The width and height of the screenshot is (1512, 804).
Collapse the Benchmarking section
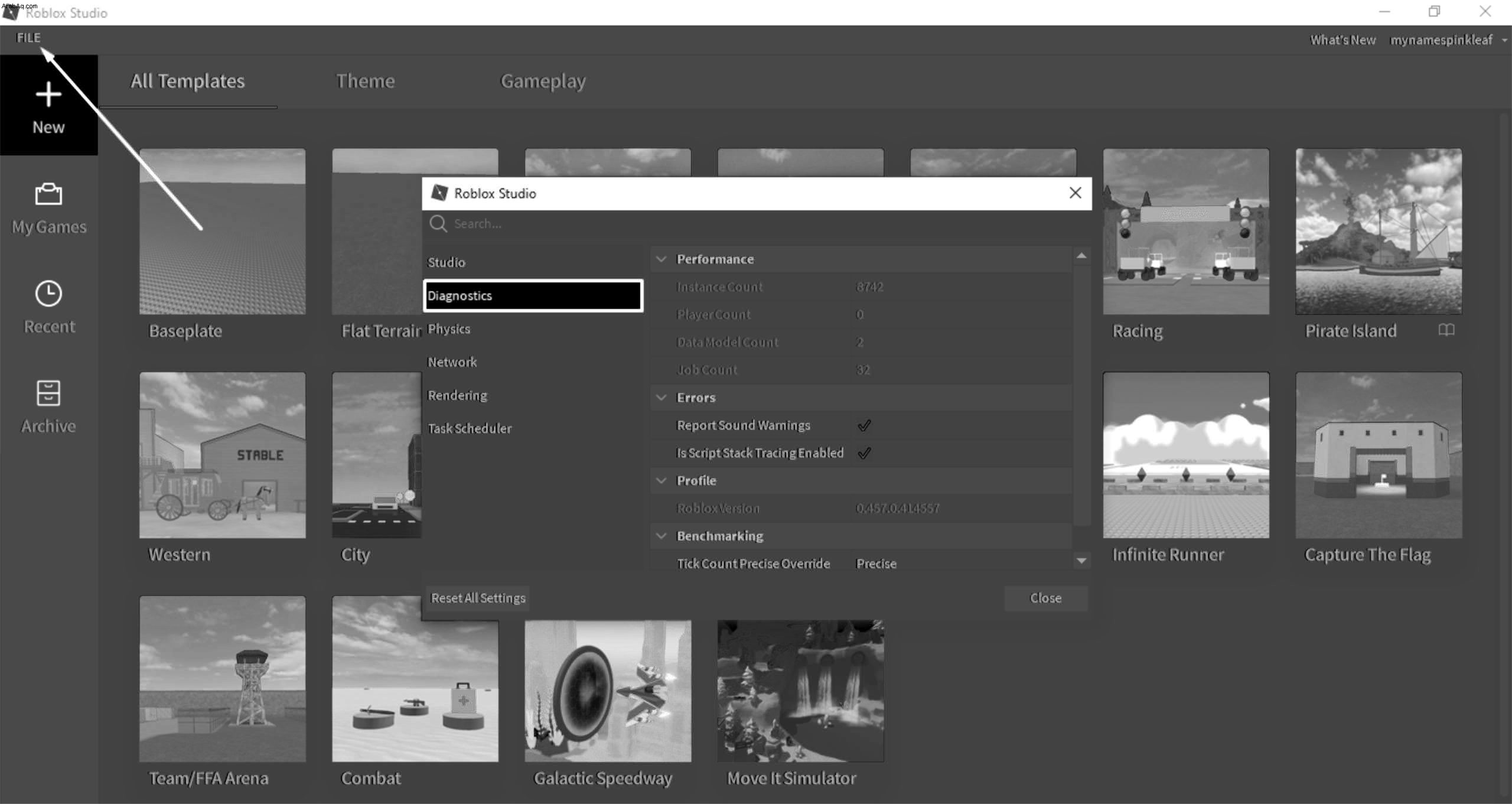click(661, 536)
